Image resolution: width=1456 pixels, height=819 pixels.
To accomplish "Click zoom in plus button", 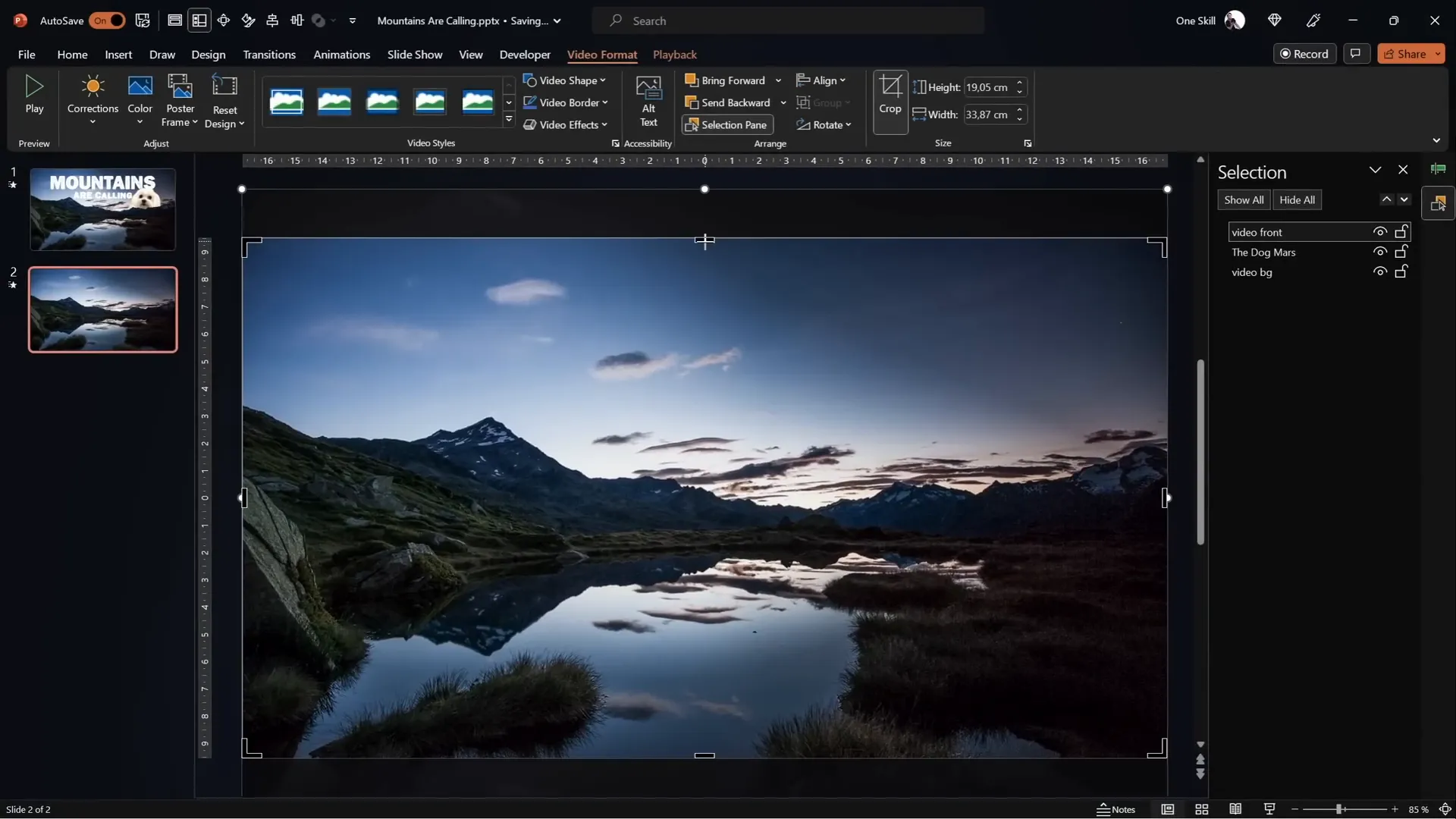I will (1395, 809).
